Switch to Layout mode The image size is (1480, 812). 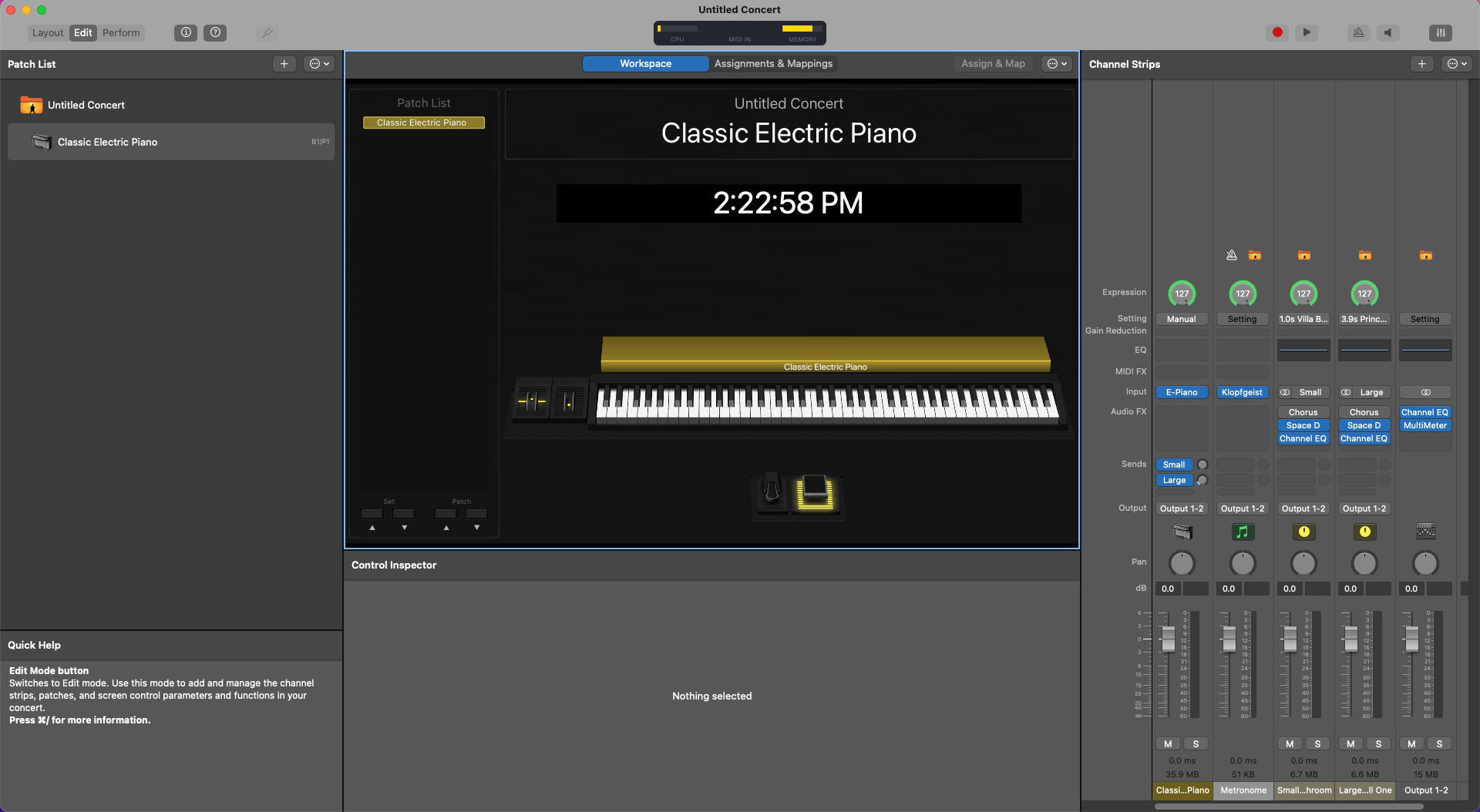(x=48, y=32)
